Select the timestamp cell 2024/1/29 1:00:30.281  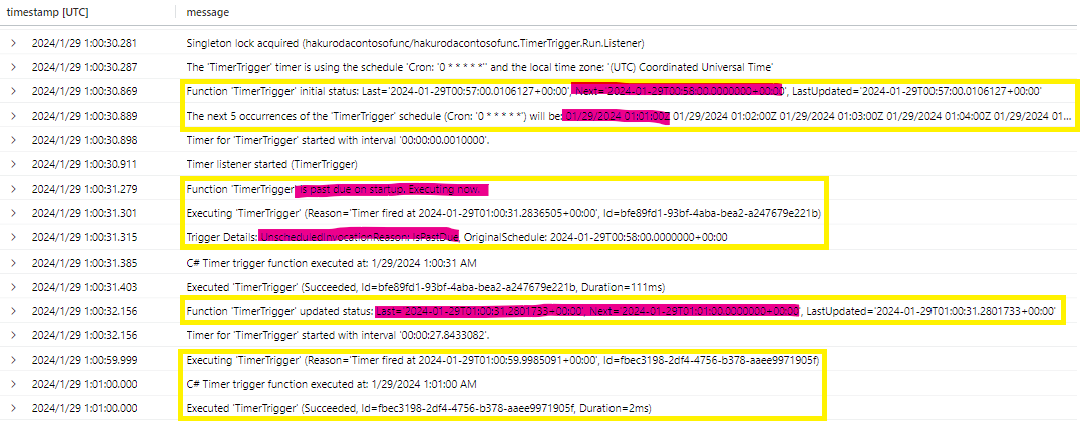point(84,44)
